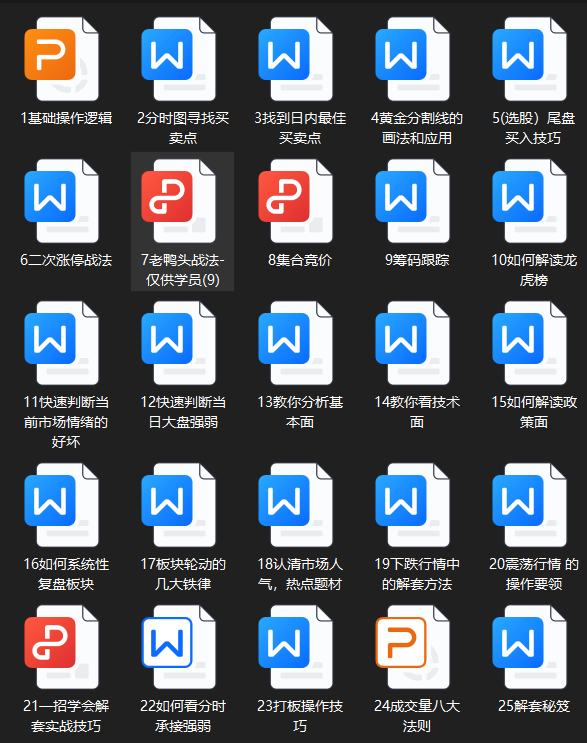Click the label 10如何解读龙虎榜
This screenshot has width=587, height=743.
click(x=534, y=270)
